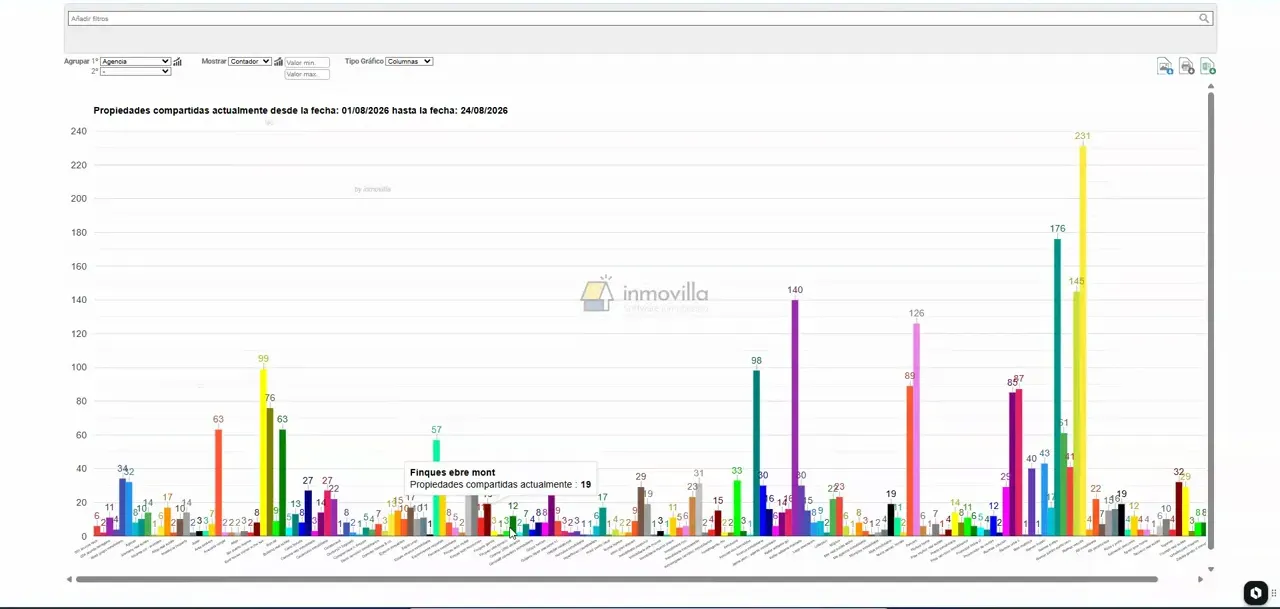Click the Valor max input box
1280x609 pixels.
tap(307, 74)
